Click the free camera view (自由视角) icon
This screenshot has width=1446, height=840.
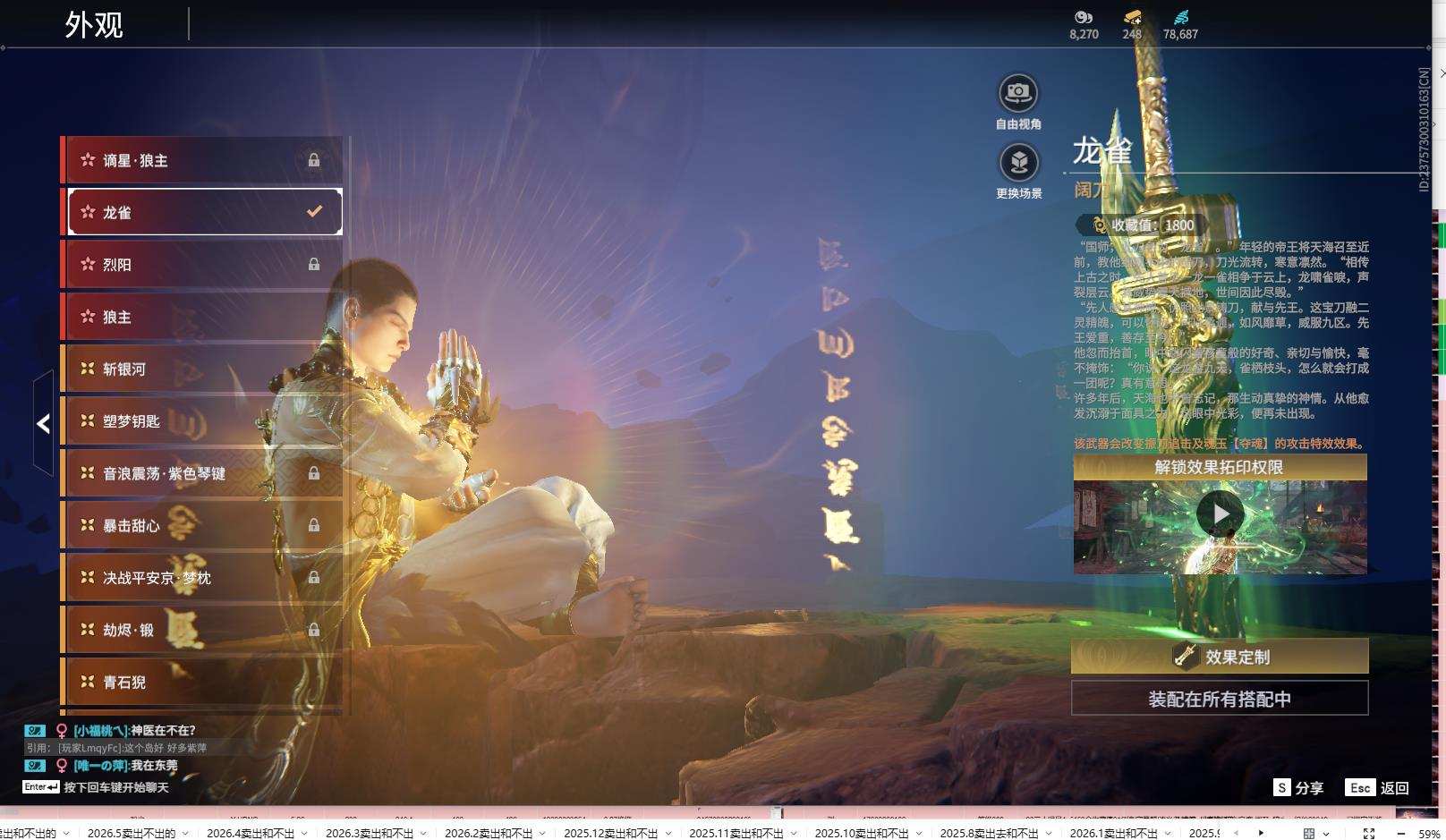pyautogui.click(x=1018, y=92)
